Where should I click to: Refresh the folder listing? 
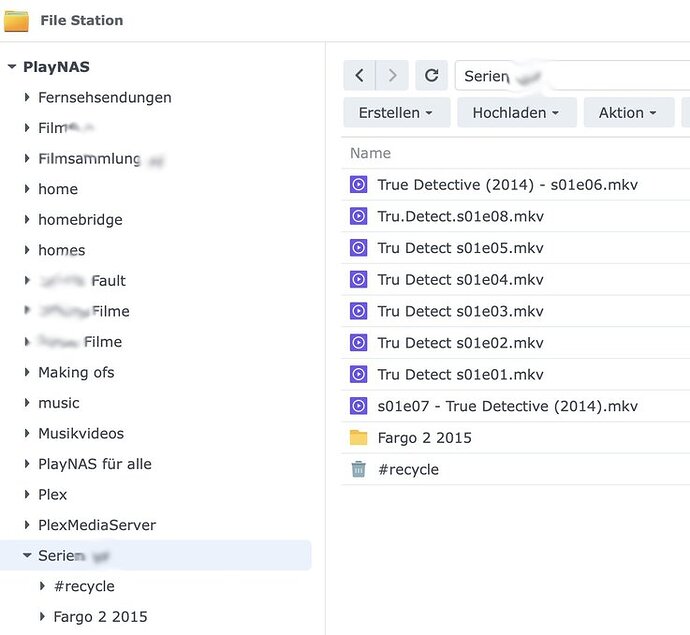[431, 75]
